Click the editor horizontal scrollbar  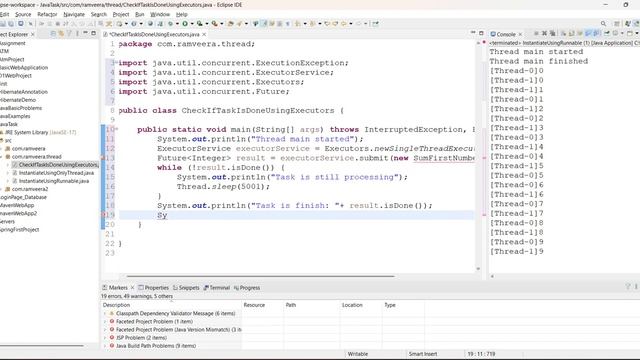(x=260, y=276)
